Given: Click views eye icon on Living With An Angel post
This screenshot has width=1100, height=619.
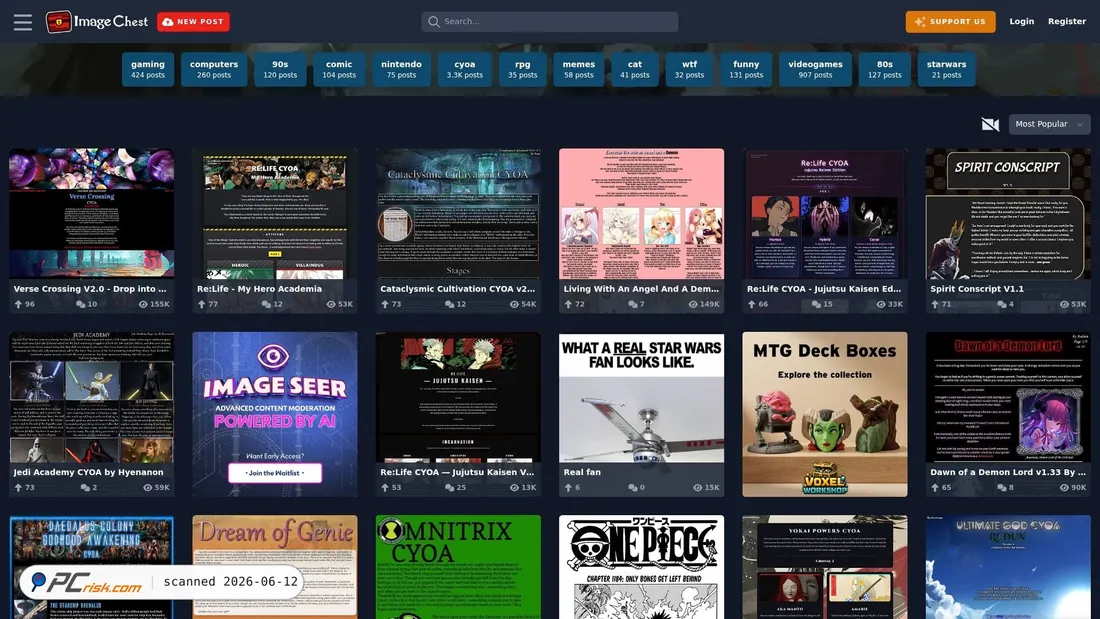Looking at the screenshot, I should point(692,304).
